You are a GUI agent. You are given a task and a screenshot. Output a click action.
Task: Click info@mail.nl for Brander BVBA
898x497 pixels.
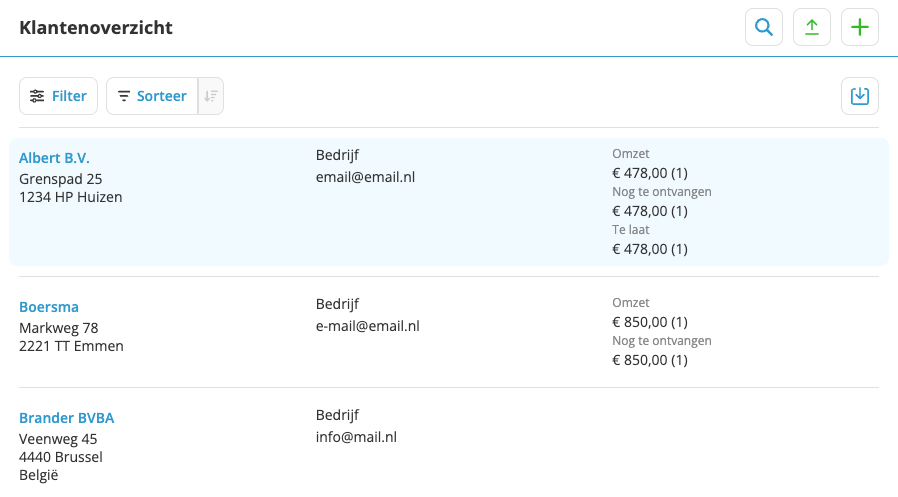click(356, 437)
